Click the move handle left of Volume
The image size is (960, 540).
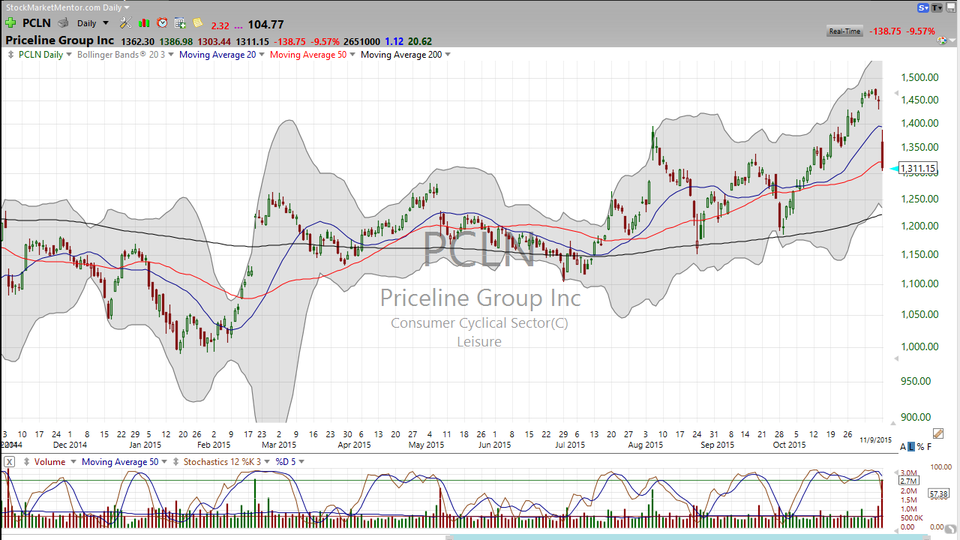pos(26,462)
